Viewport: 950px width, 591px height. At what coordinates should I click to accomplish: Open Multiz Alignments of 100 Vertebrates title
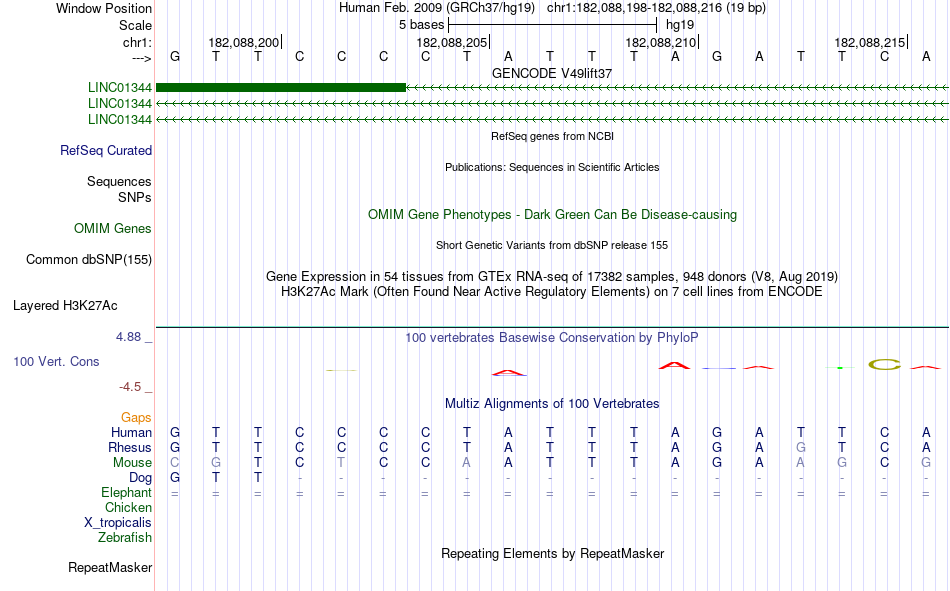tap(552, 404)
